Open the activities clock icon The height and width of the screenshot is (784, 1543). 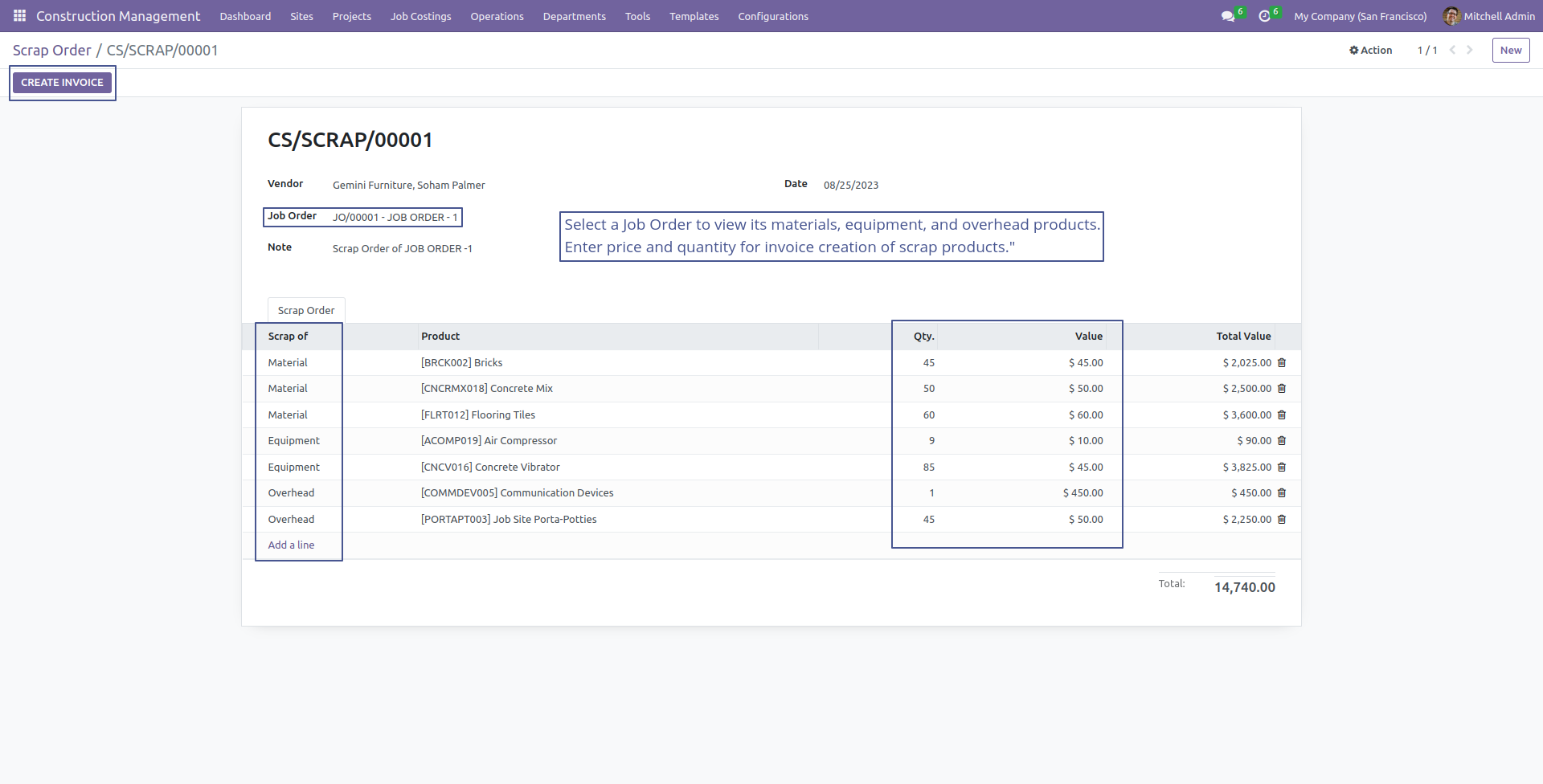point(1264,16)
